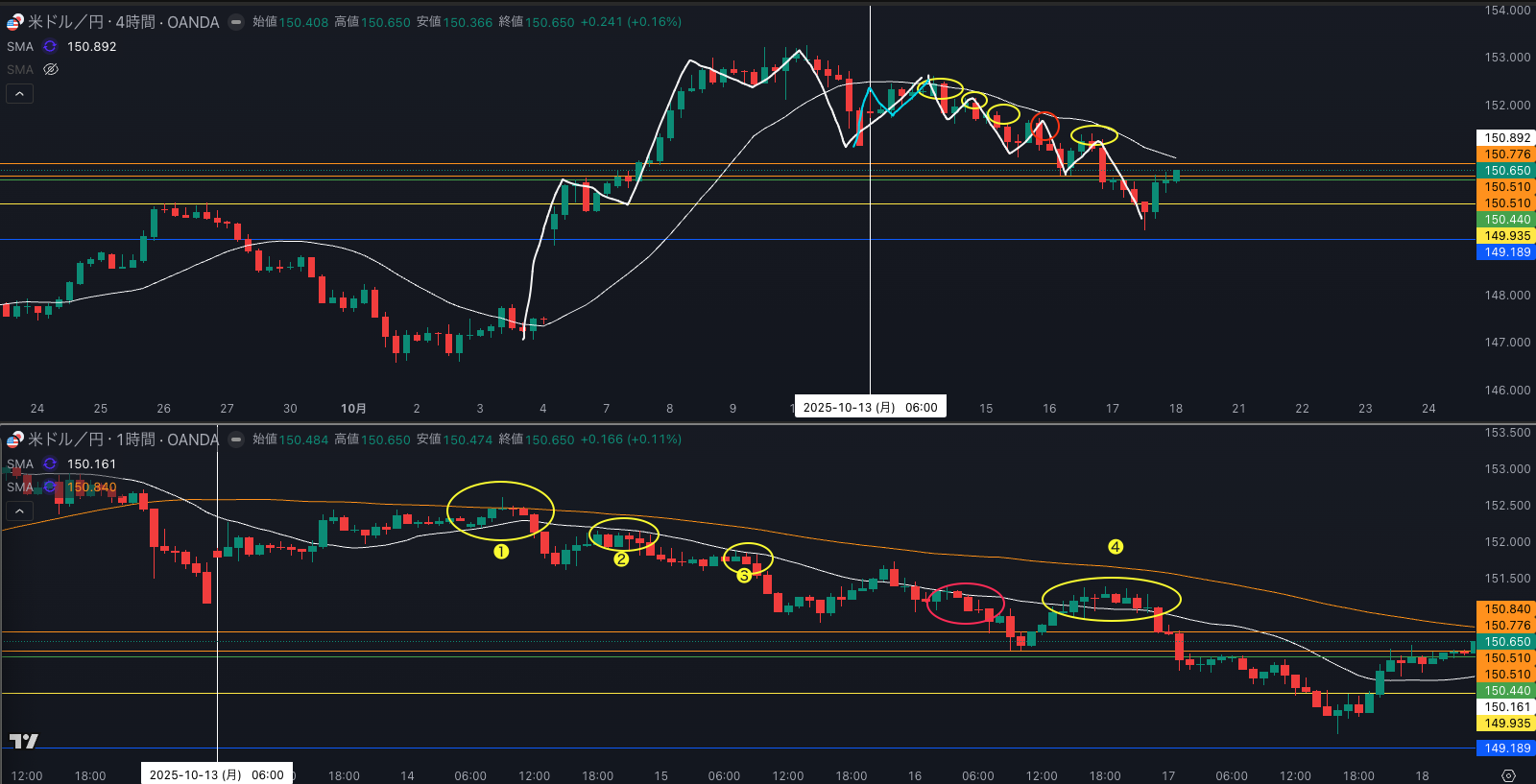
Task: Select the green 150.440 price label in lower chart
Action: click(x=1506, y=691)
